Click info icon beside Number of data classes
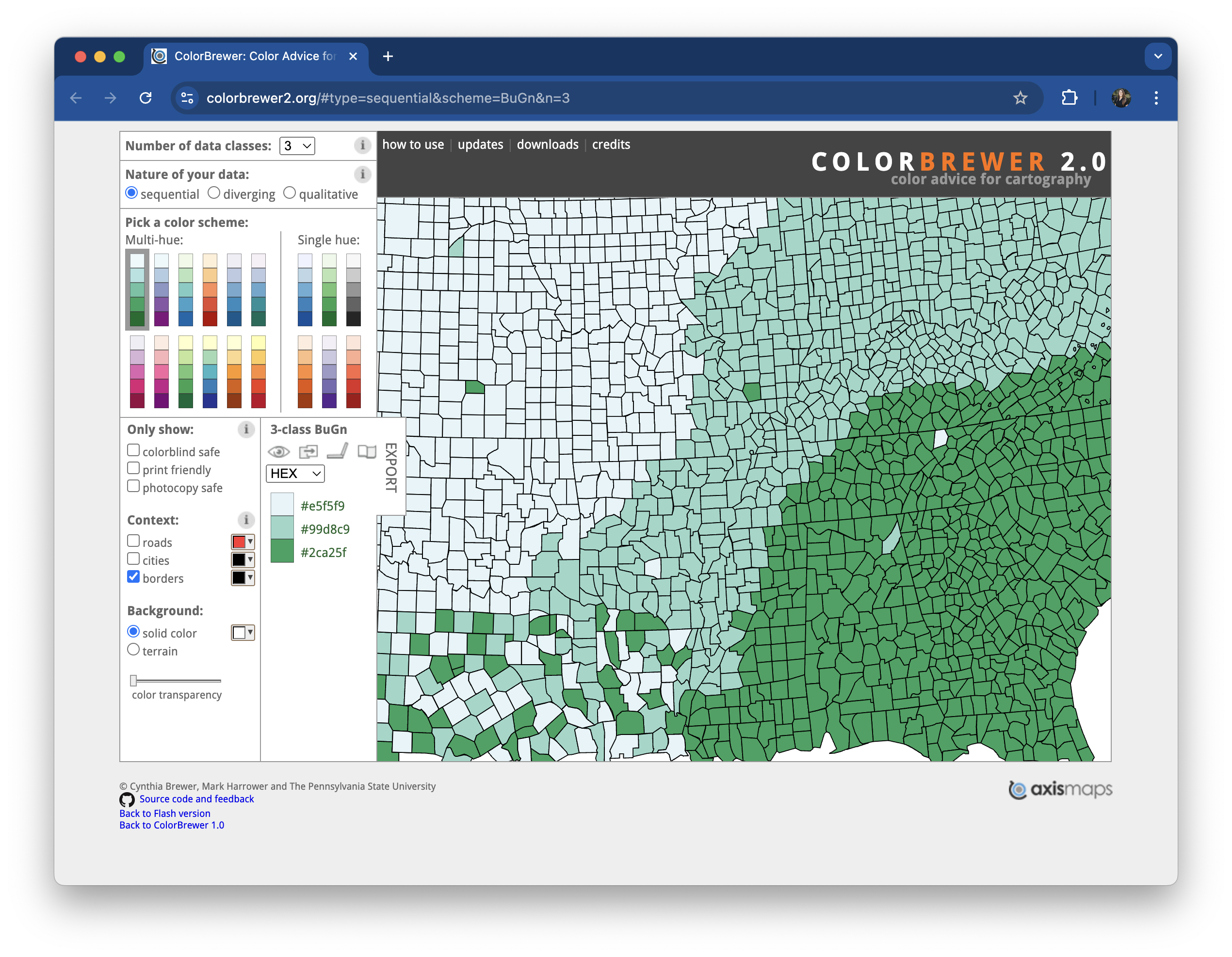The width and height of the screenshot is (1232, 957). pyautogui.click(x=362, y=145)
